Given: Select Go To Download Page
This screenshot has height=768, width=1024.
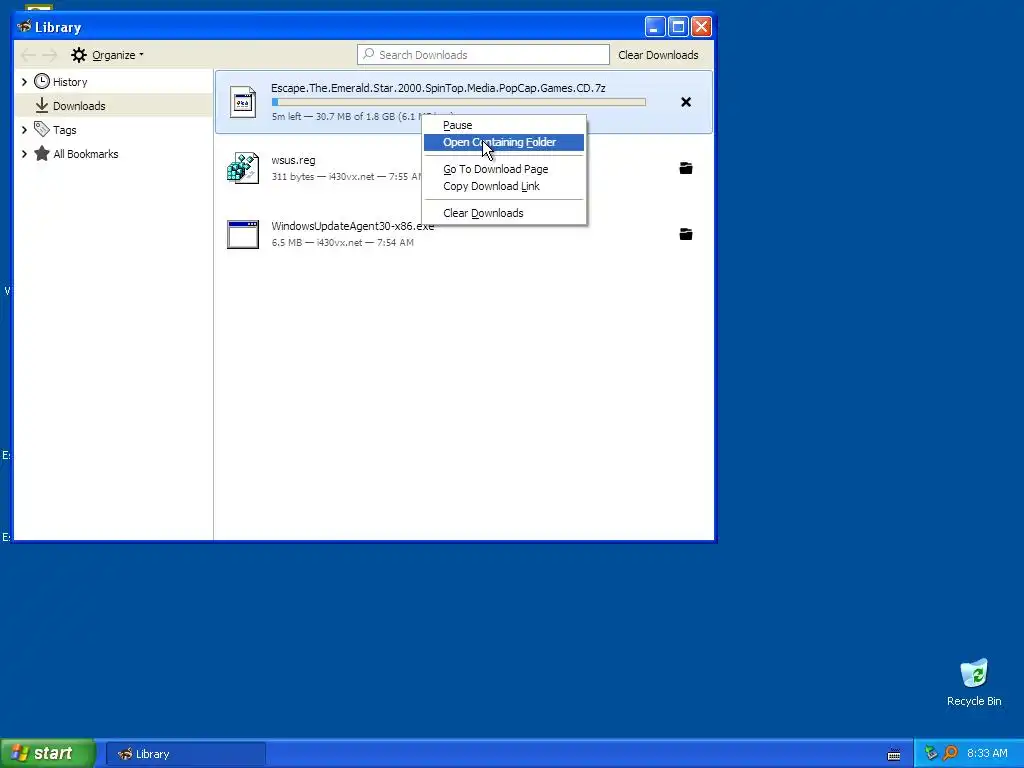Looking at the screenshot, I should [504, 169].
